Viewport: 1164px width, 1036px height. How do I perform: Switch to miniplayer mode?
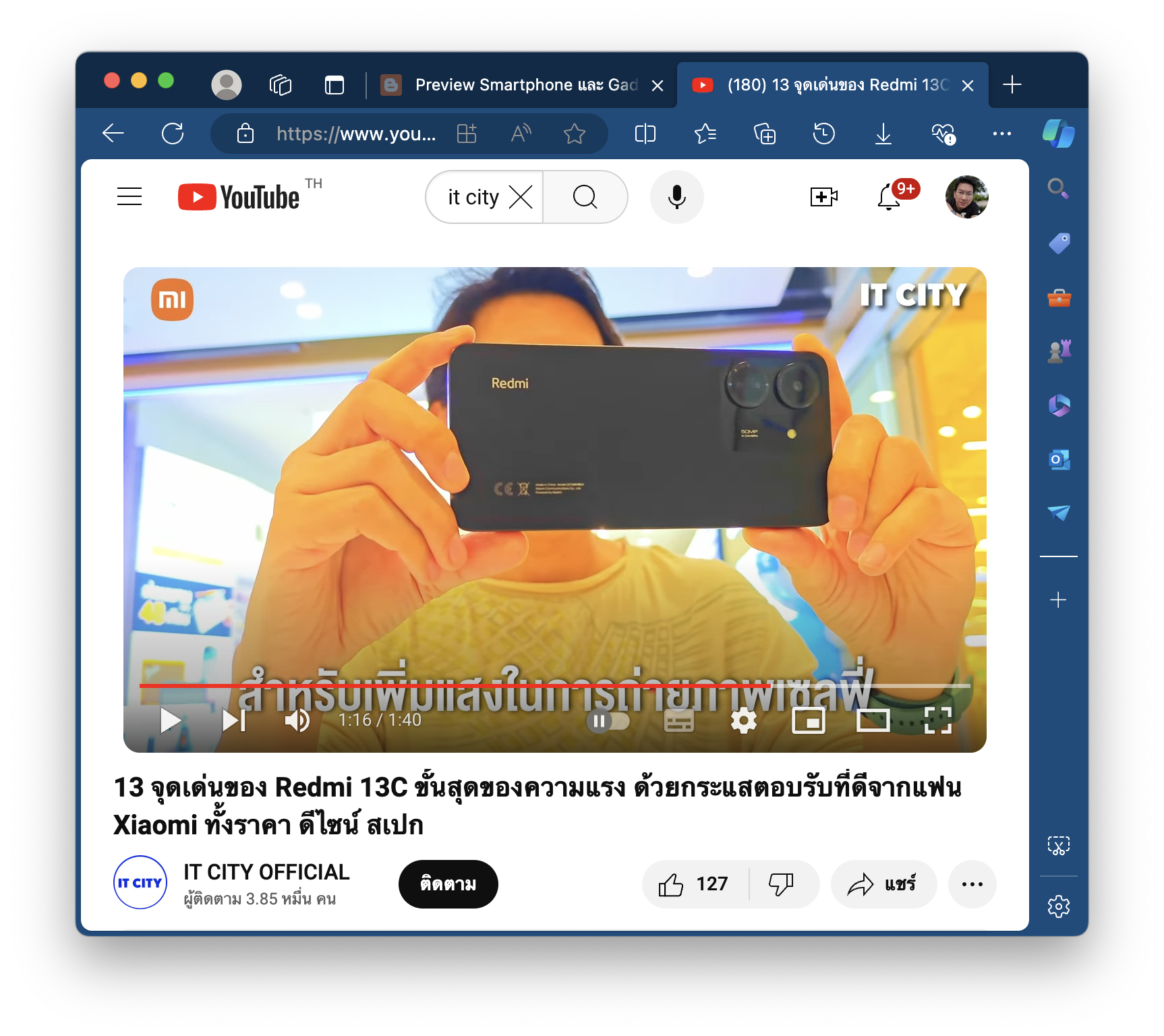click(808, 721)
